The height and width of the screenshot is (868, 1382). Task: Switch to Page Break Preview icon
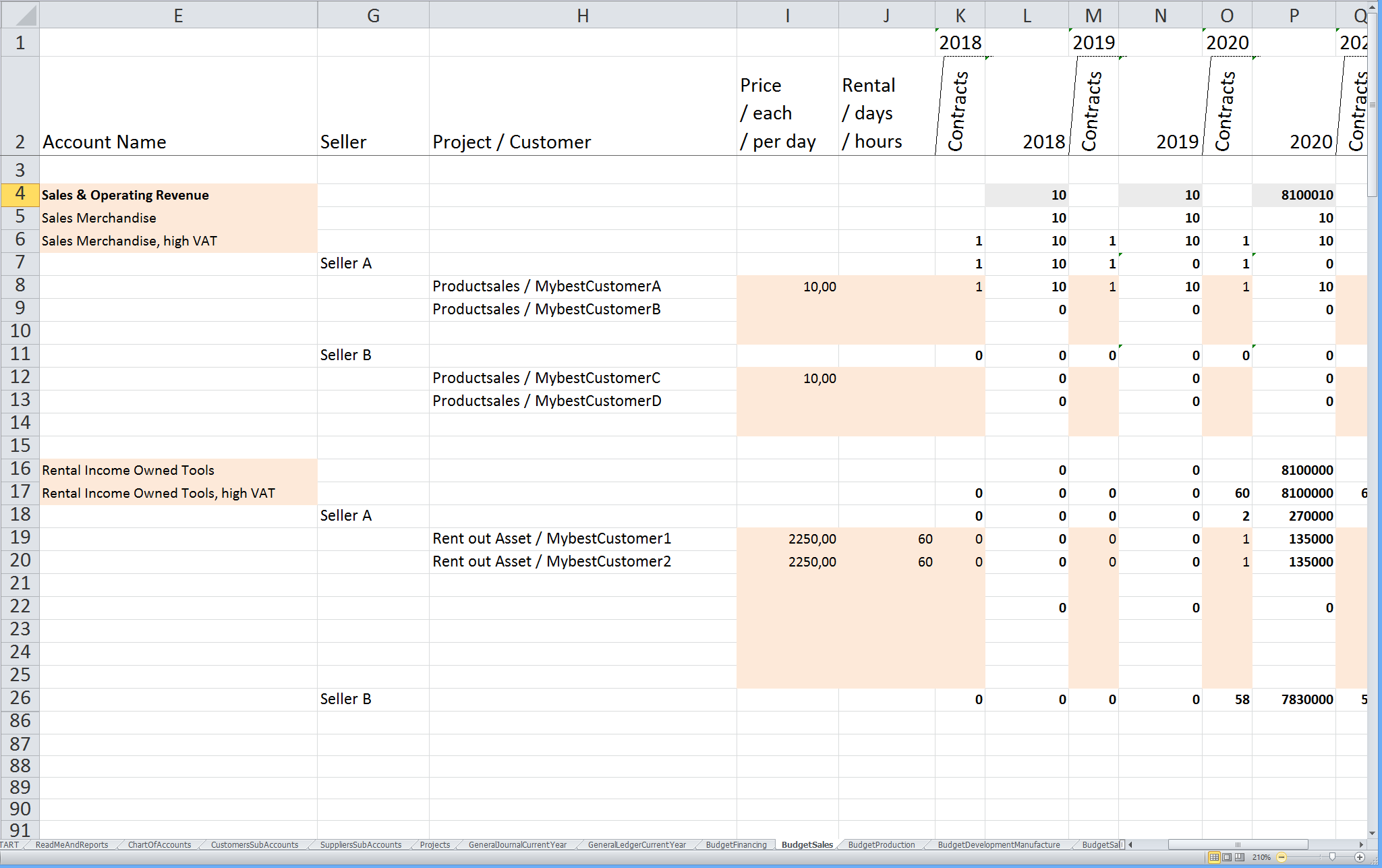pyautogui.click(x=1240, y=857)
